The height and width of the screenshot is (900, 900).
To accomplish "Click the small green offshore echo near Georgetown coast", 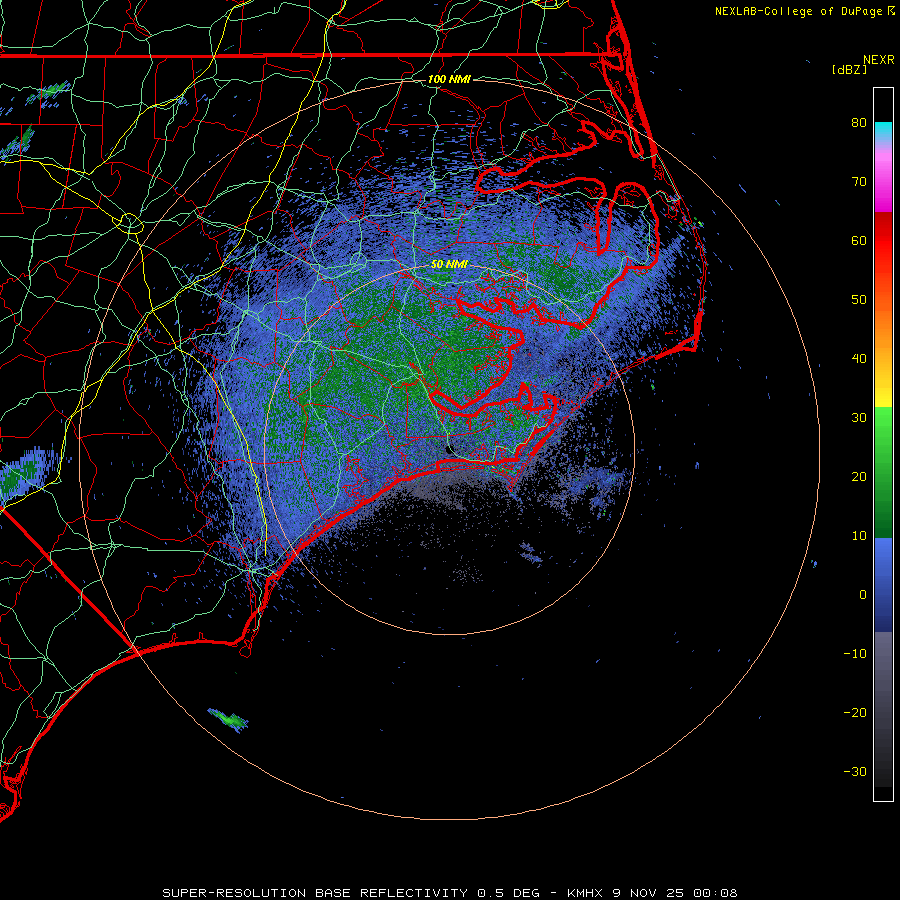I will [228, 720].
